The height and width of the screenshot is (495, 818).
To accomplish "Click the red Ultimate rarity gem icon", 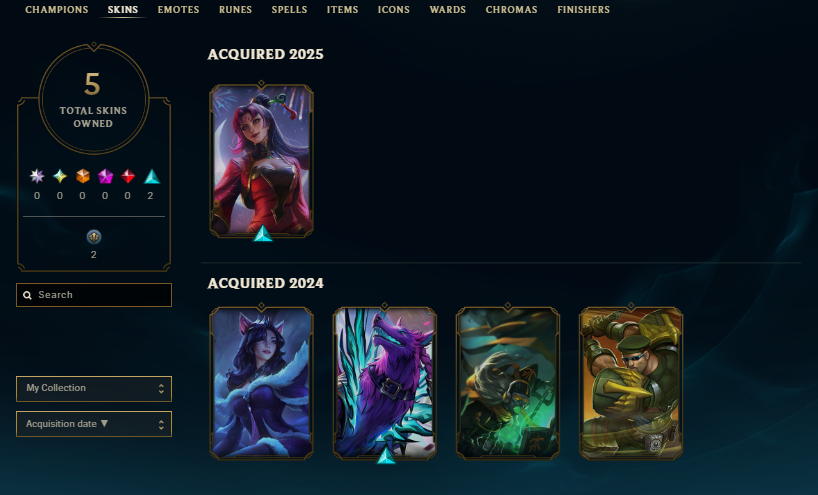I will tap(128, 176).
